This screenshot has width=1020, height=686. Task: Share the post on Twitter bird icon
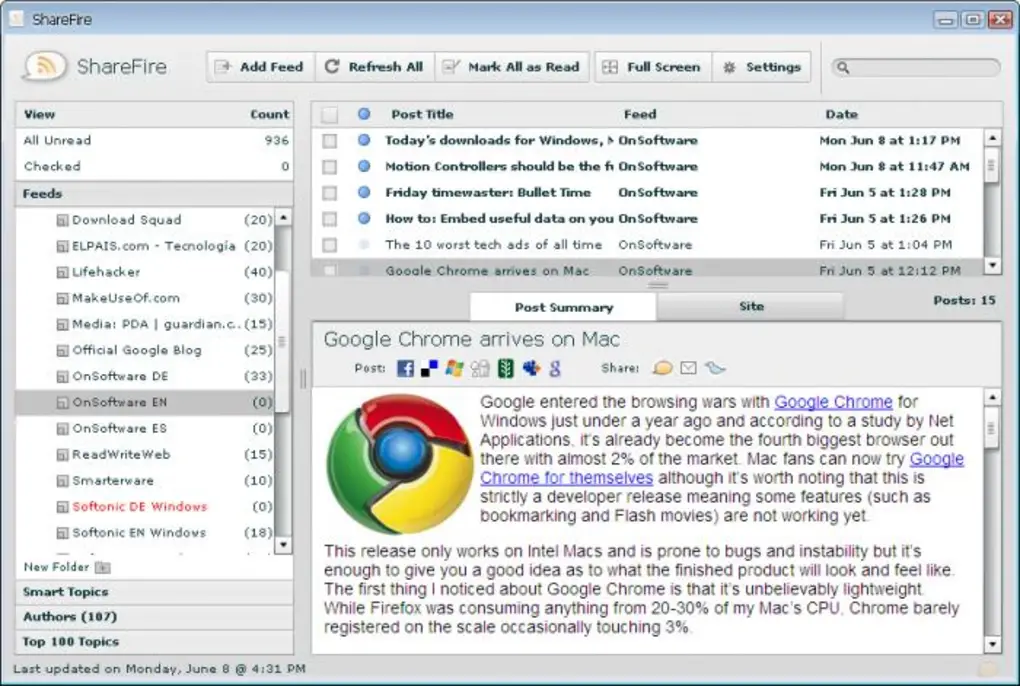click(715, 368)
